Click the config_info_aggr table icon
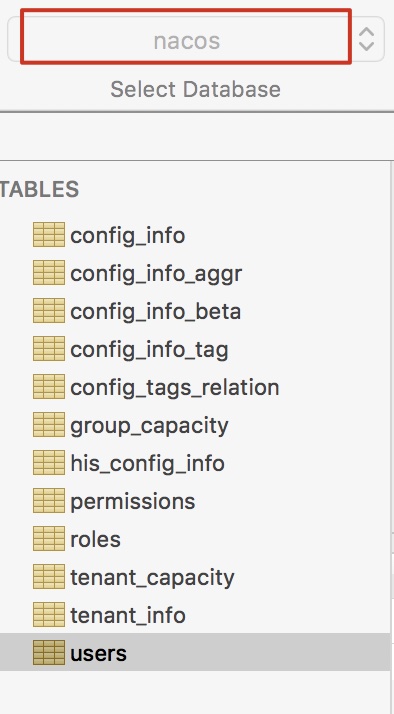394x714 pixels. tap(49, 273)
